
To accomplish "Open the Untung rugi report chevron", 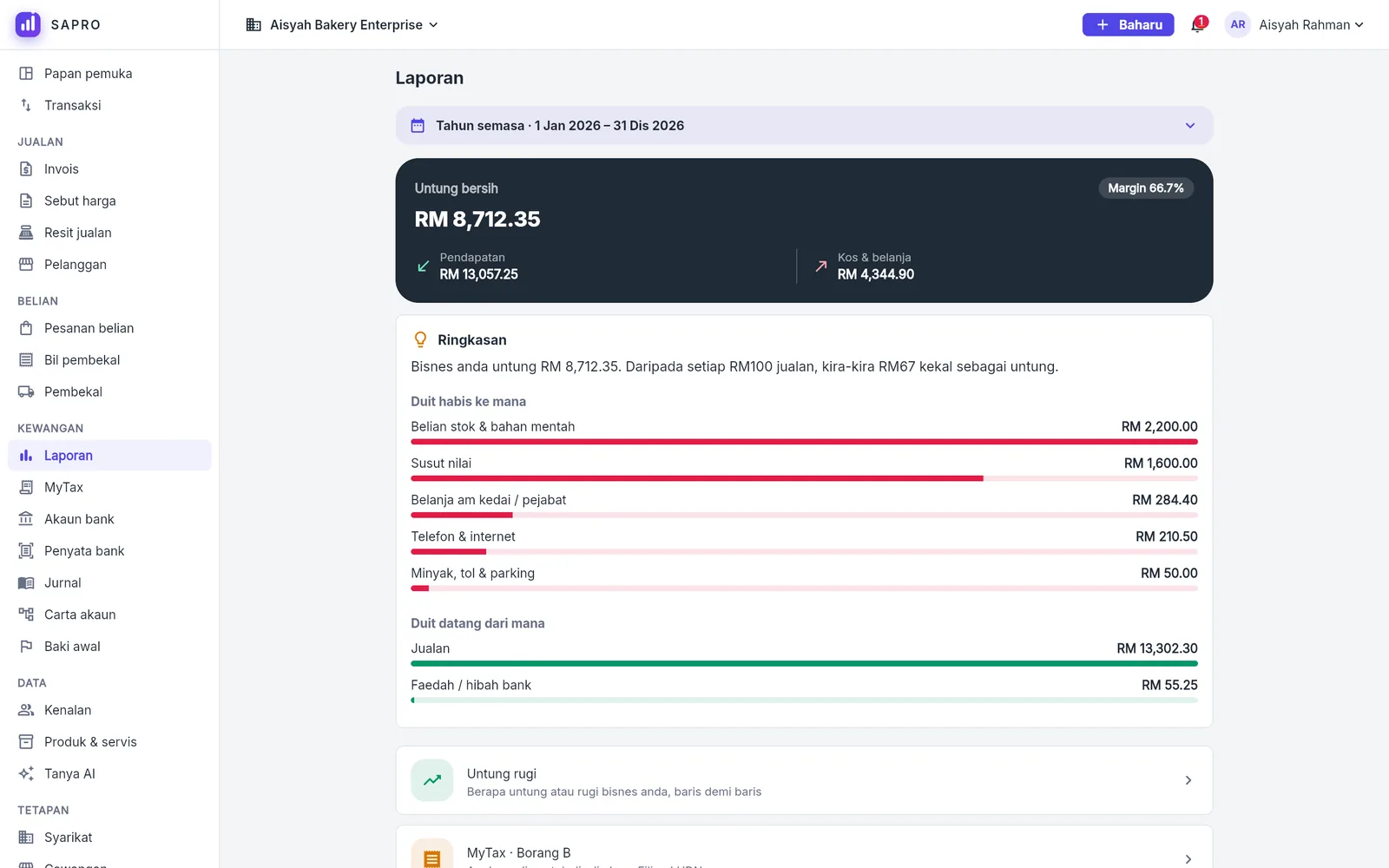I will (1188, 780).
